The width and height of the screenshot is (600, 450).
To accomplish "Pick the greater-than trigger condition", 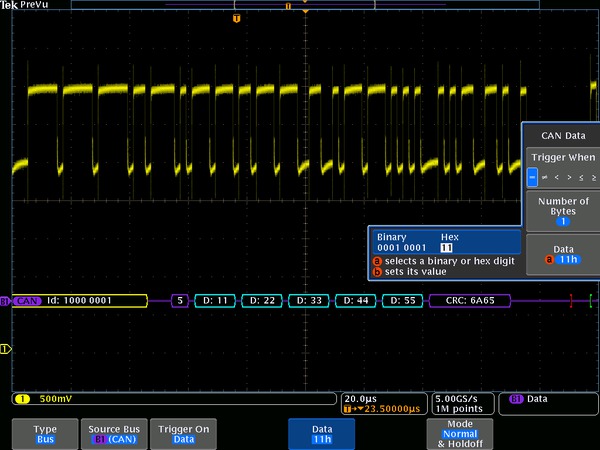I will click(568, 178).
